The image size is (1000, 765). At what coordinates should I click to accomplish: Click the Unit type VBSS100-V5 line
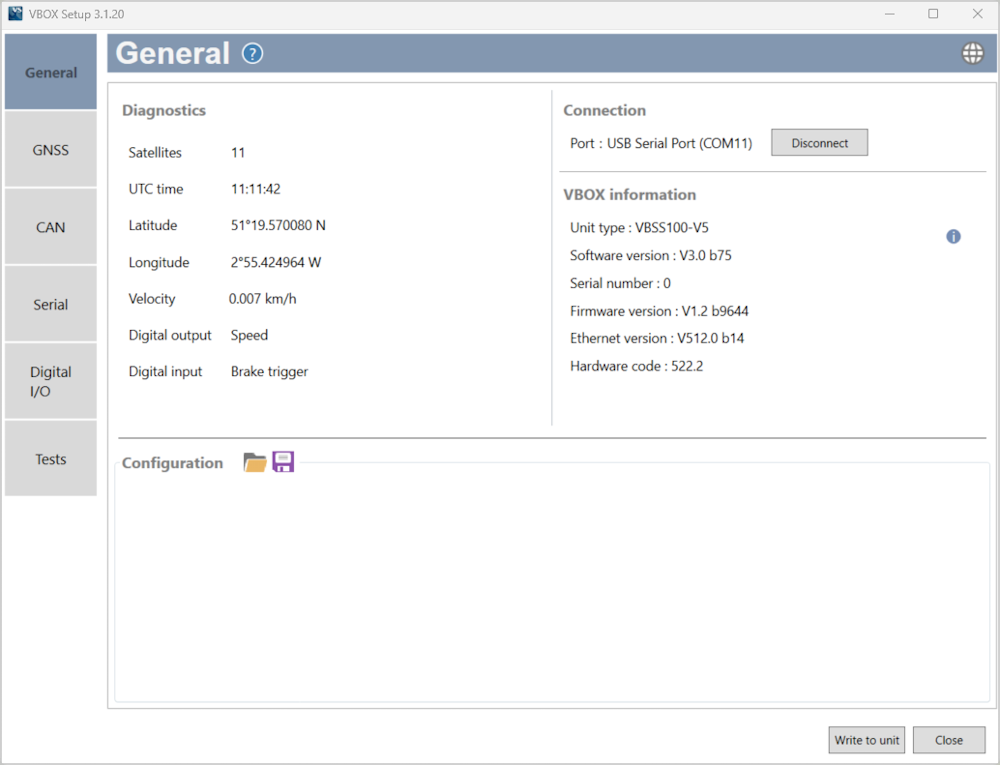click(639, 228)
